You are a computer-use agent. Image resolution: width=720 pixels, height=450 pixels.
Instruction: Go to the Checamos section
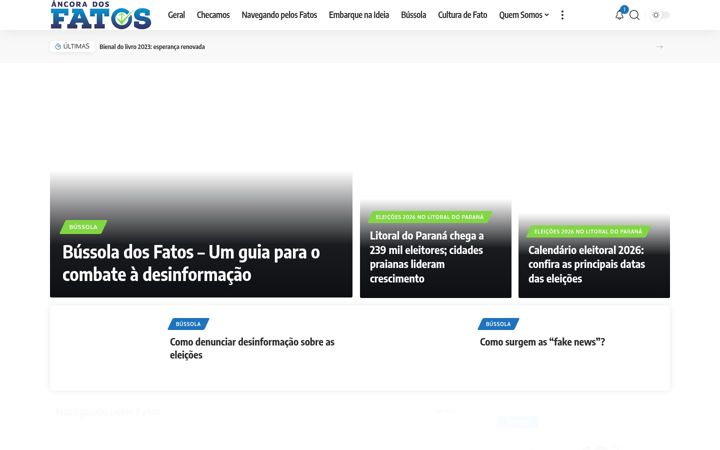point(213,15)
